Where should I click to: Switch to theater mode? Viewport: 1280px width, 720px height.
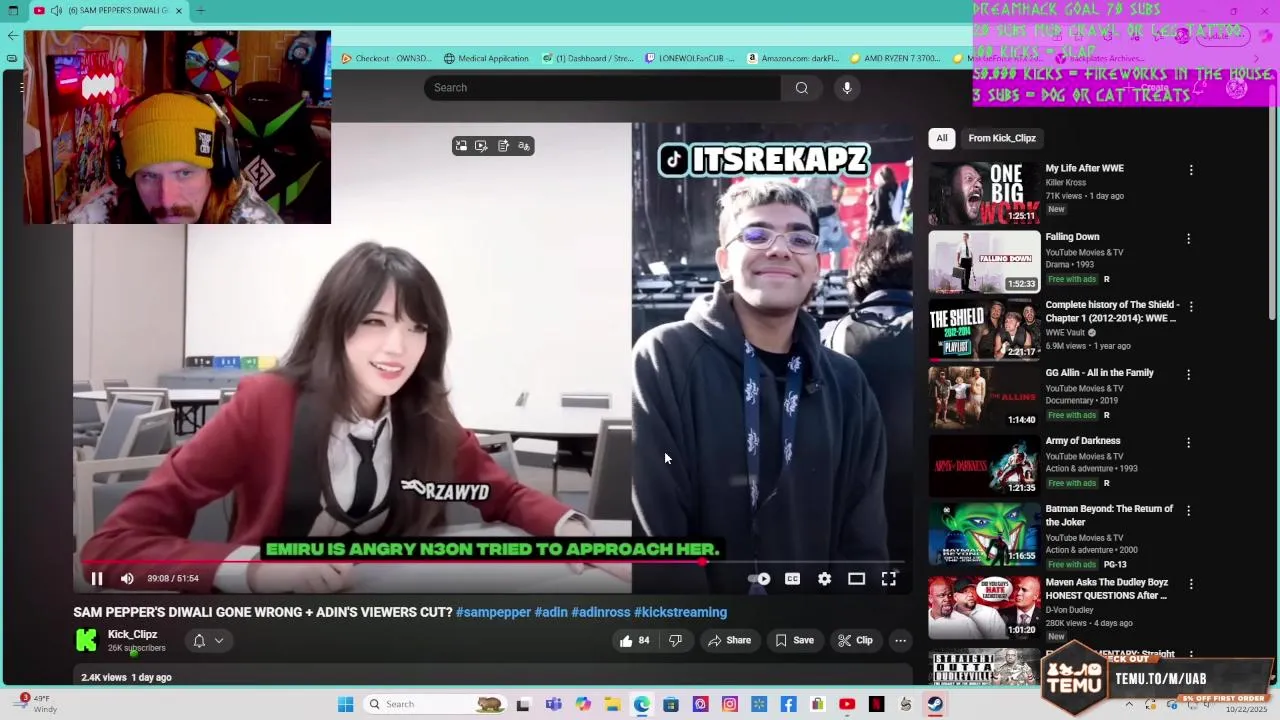pyautogui.click(x=856, y=578)
